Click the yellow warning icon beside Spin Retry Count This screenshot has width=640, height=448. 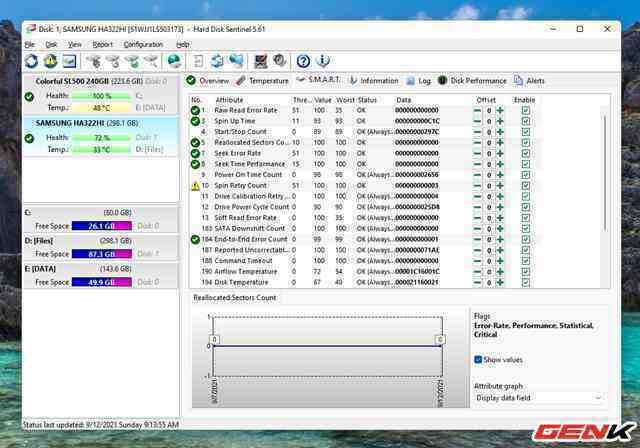point(196,186)
